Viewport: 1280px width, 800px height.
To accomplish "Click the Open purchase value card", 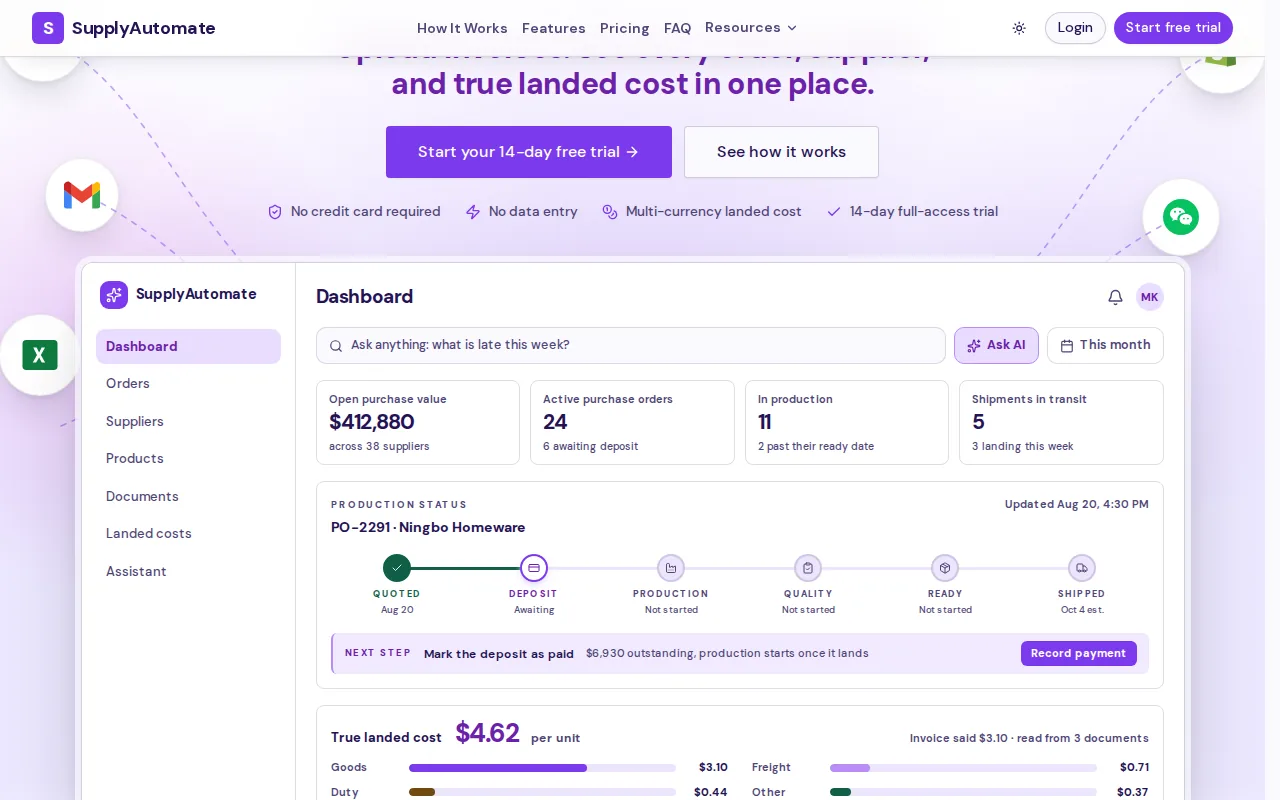I will (418, 422).
